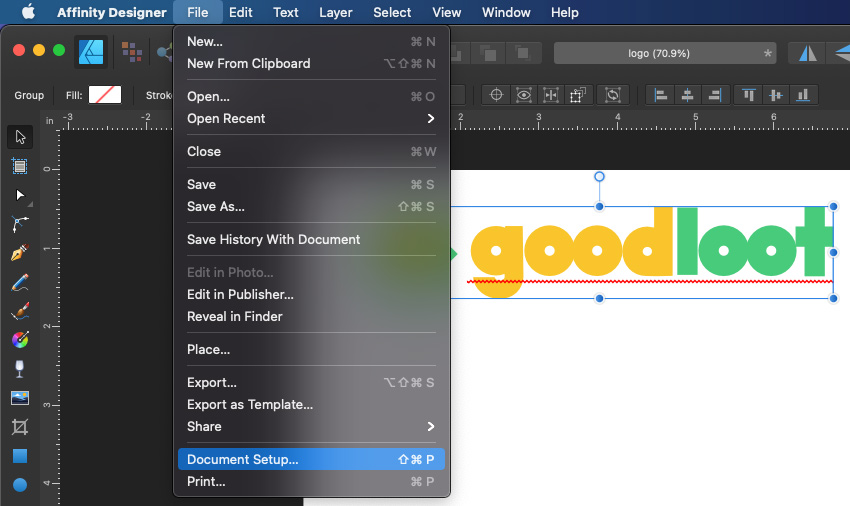Select the Fill (gradient) tool
850x506 pixels.
[x=20, y=340]
